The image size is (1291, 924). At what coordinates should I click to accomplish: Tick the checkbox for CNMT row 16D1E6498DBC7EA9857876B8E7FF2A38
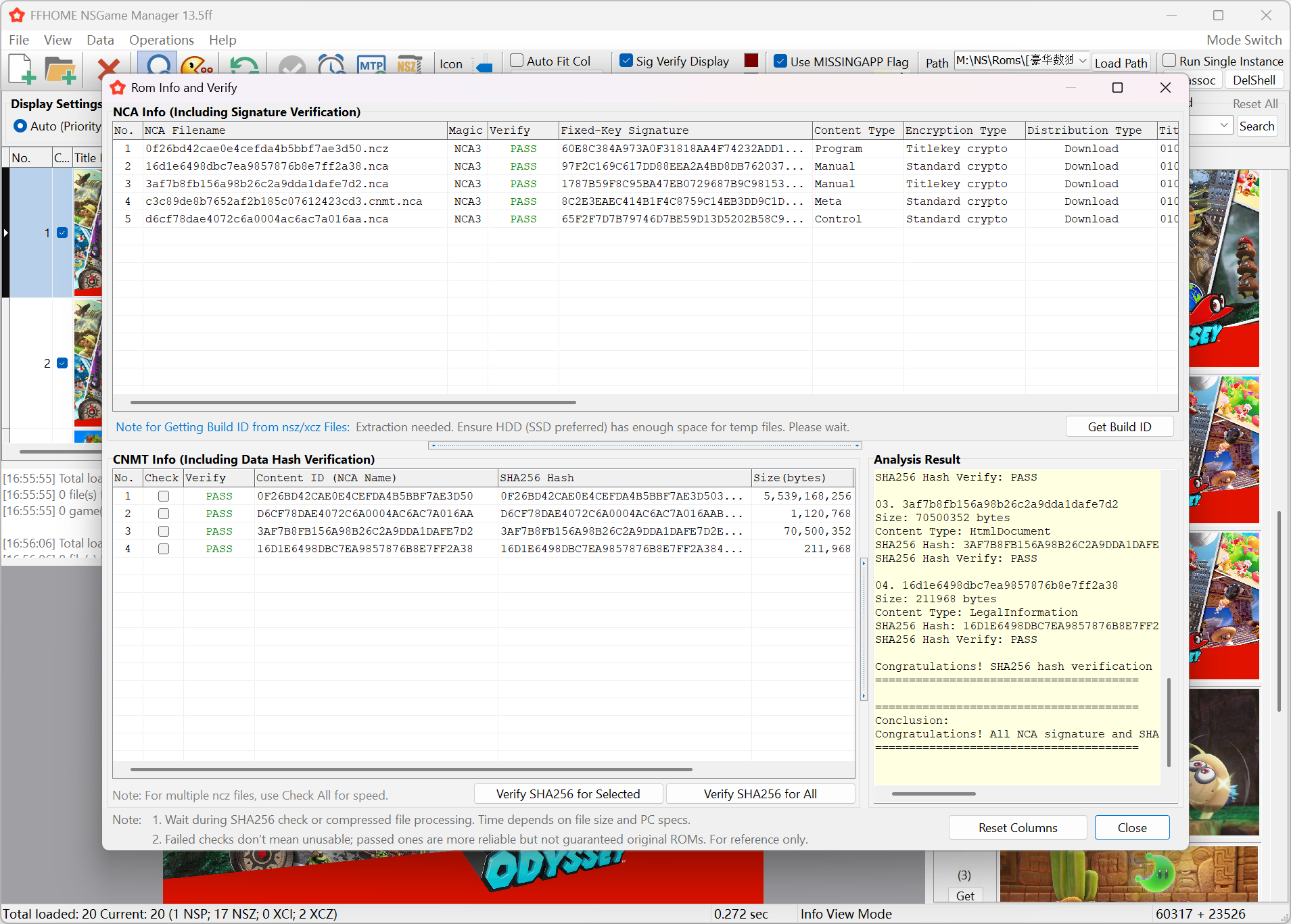point(164,549)
